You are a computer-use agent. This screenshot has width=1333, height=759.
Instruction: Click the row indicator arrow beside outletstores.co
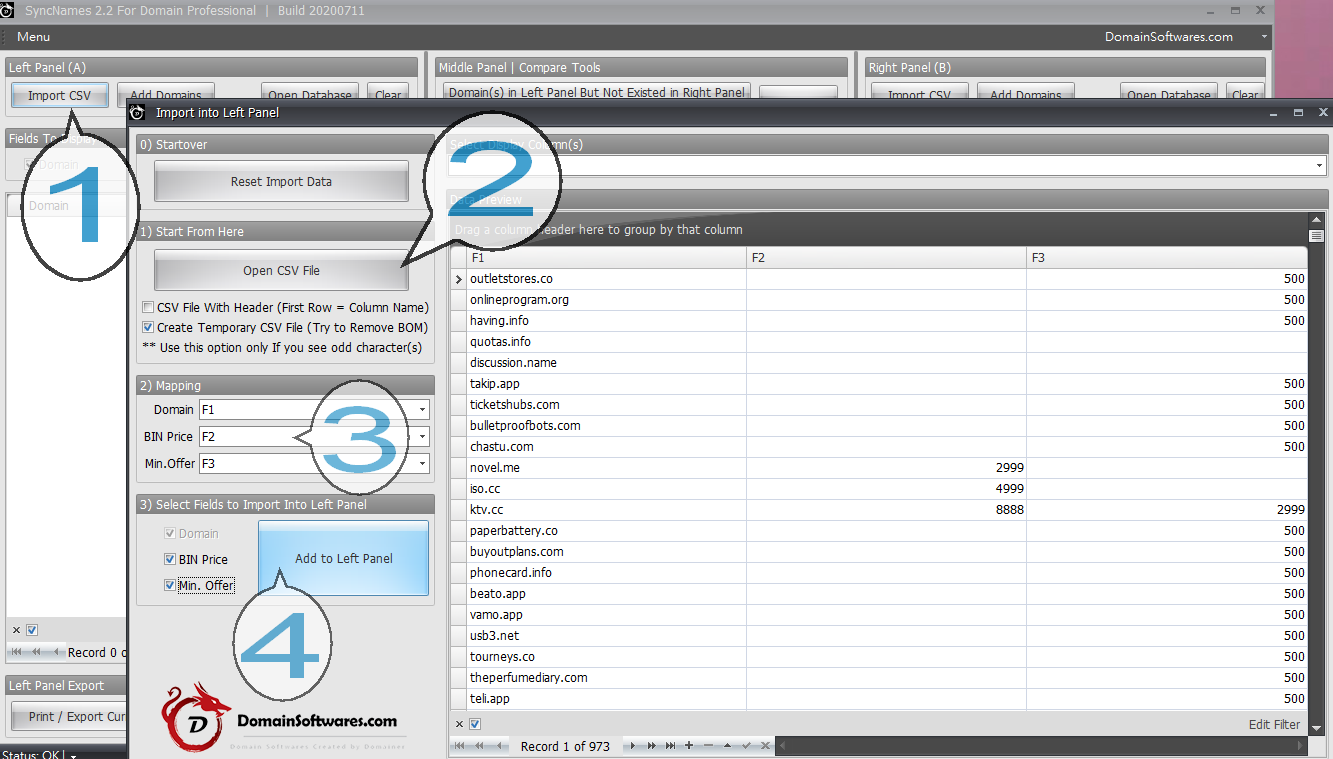click(459, 279)
